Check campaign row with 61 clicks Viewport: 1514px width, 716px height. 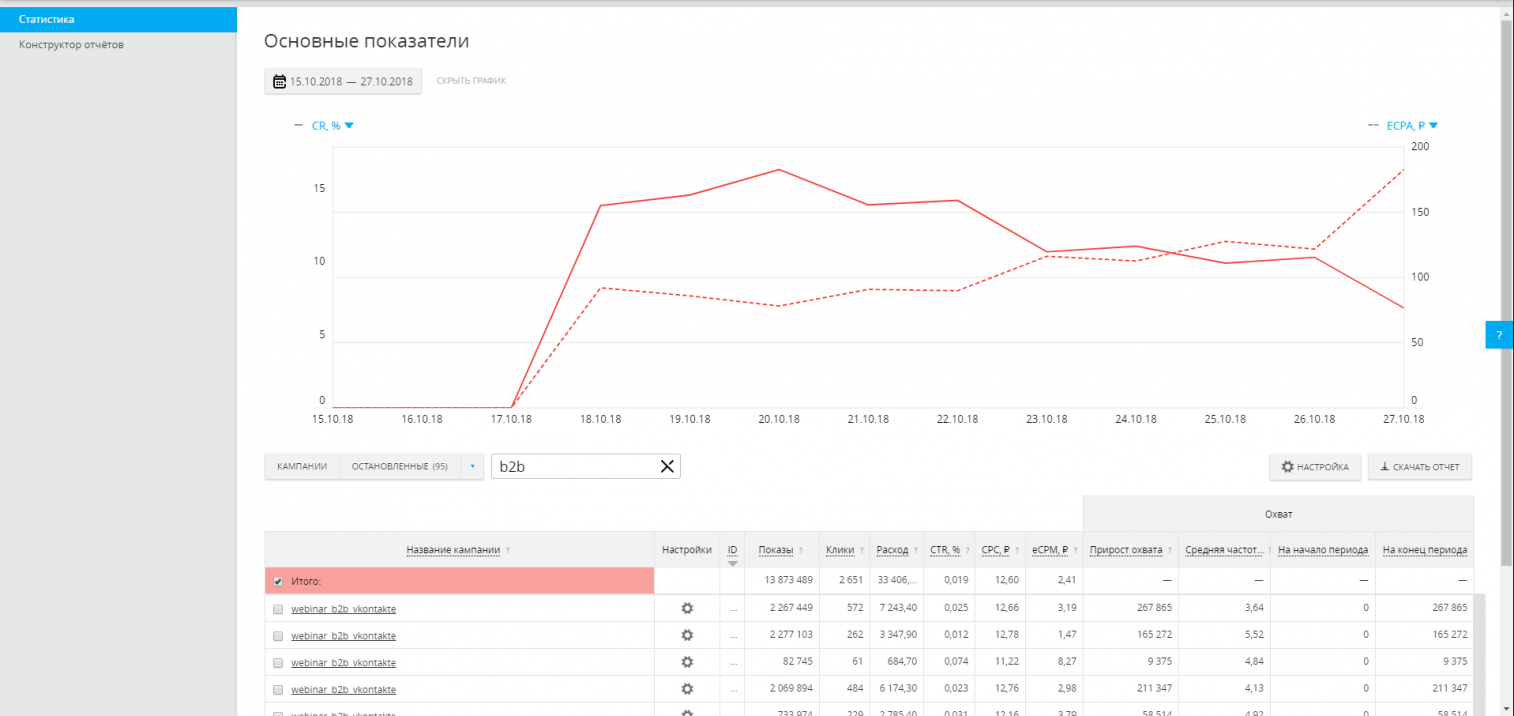[278, 662]
